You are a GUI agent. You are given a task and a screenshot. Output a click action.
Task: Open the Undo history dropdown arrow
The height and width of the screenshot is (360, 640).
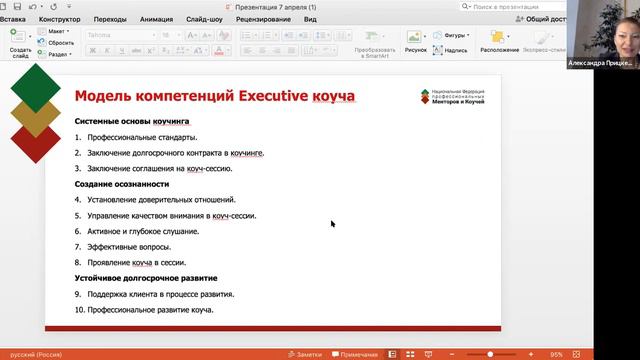(x=42, y=7)
